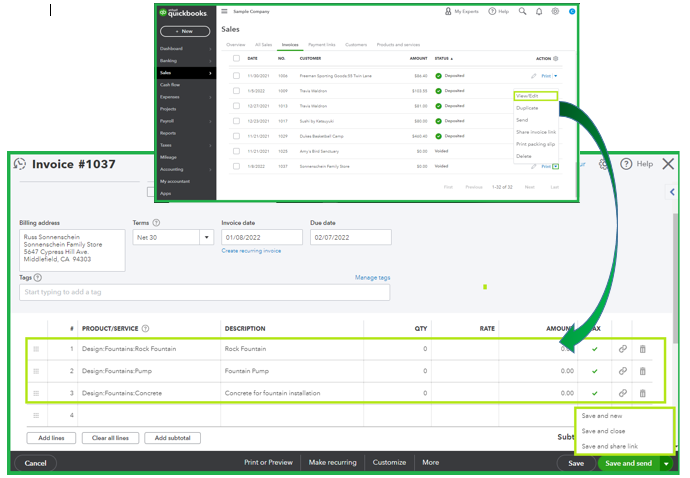
Task: Click Help question icon in invoice window
Action: [626, 164]
